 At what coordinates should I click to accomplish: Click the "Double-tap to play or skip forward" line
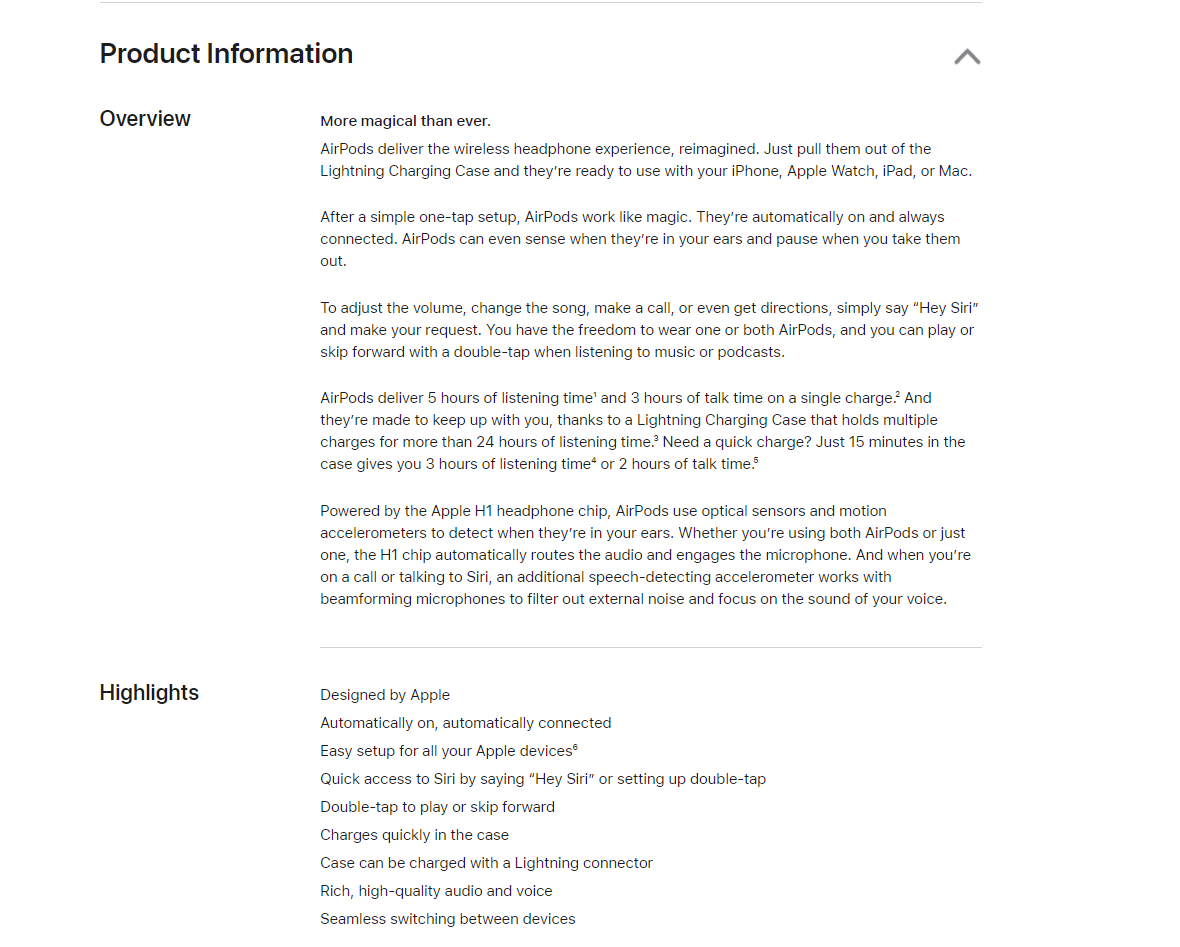pos(437,807)
